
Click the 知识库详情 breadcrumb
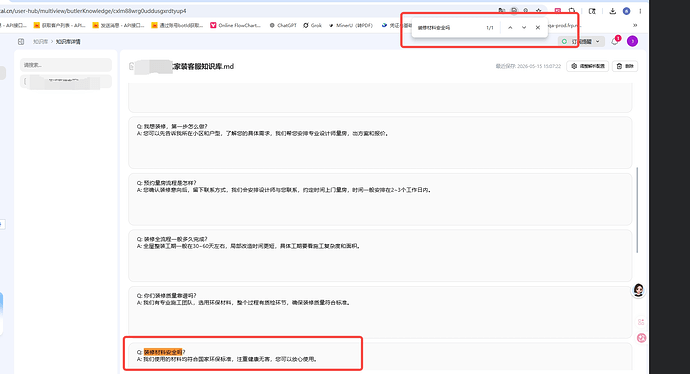(68, 41)
